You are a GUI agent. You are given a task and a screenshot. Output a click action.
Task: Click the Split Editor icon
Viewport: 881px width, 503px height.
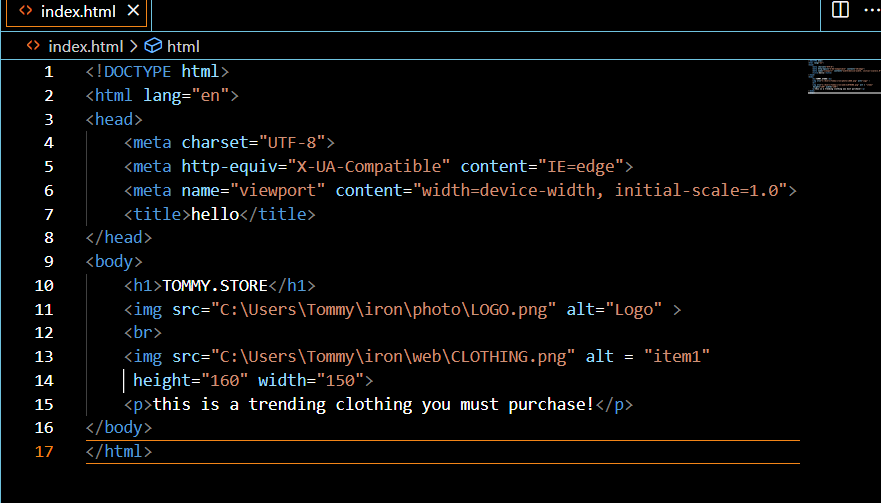pyautogui.click(x=841, y=10)
